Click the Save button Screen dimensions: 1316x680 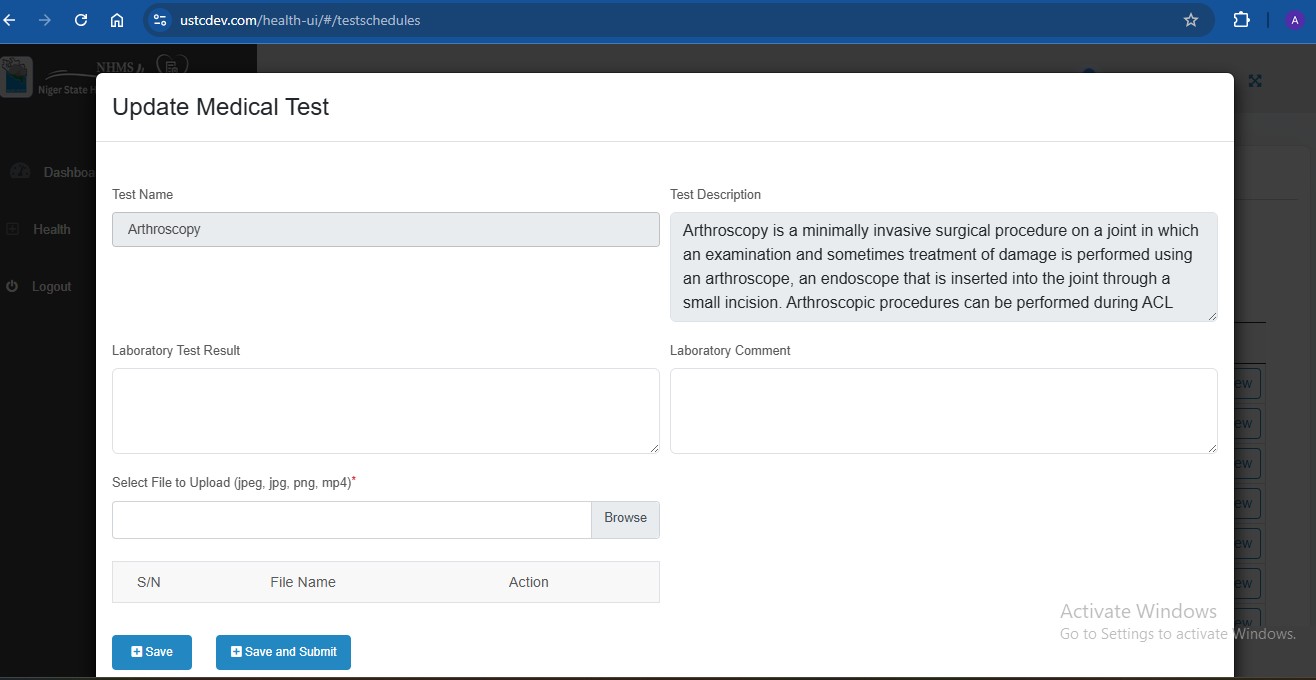[x=152, y=652]
